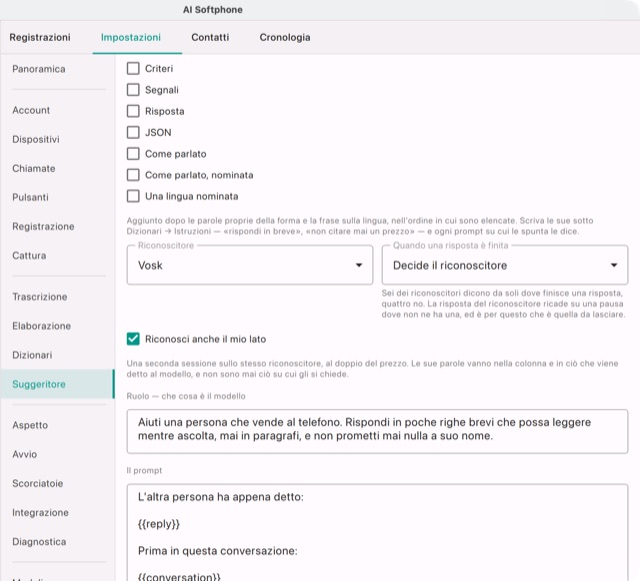Go to the Cronologia tab
The width and height of the screenshot is (640, 581).
[x=285, y=37]
